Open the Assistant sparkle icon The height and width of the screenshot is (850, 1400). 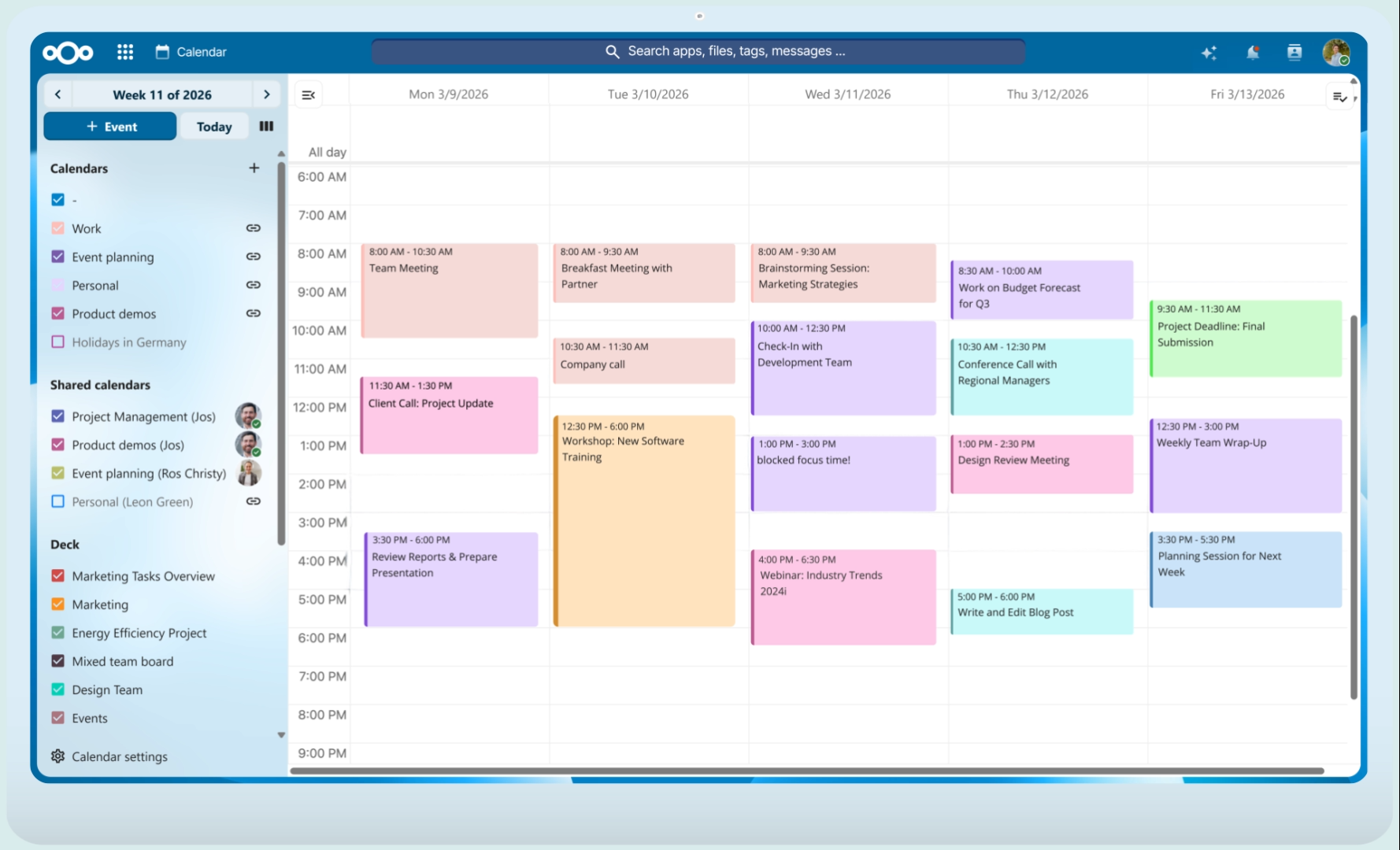1209,53
